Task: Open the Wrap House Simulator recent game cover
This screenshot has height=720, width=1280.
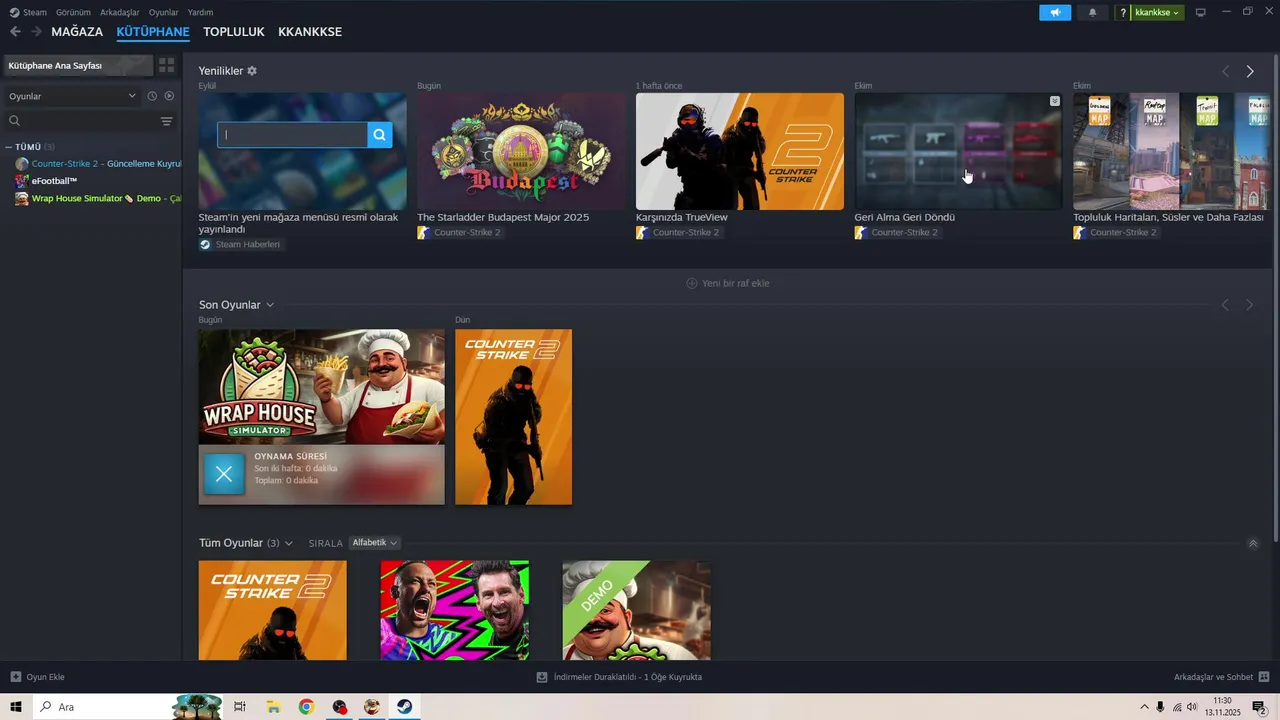Action: 321,387
